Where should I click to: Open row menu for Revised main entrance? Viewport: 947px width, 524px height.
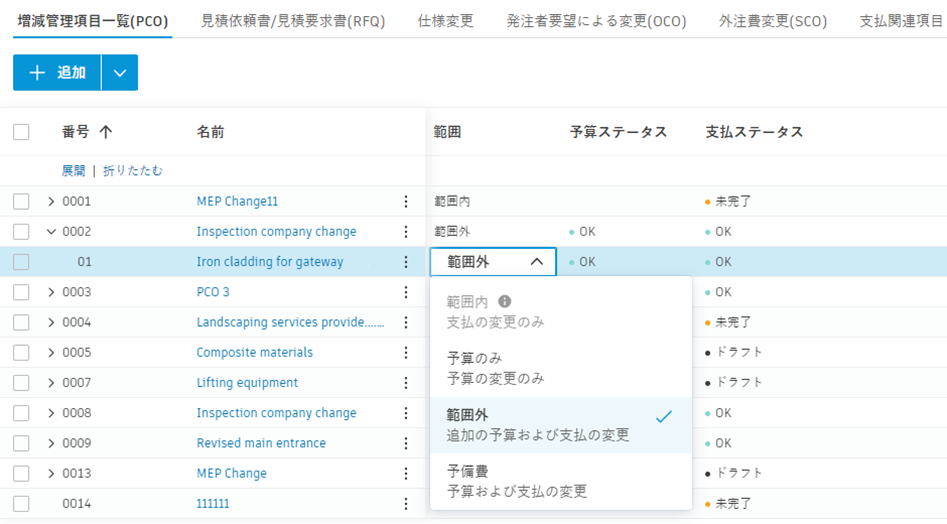coord(406,443)
